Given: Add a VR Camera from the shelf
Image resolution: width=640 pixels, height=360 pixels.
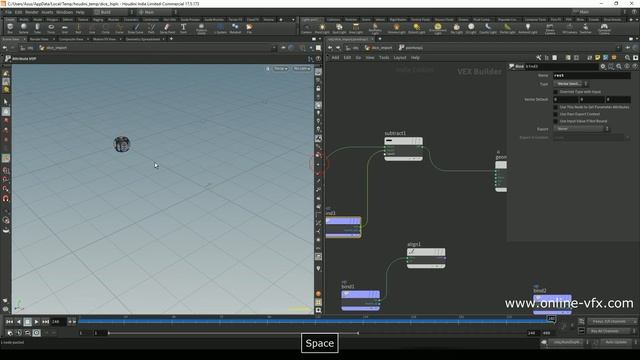Looking at the screenshot, I should click(x=569, y=28).
